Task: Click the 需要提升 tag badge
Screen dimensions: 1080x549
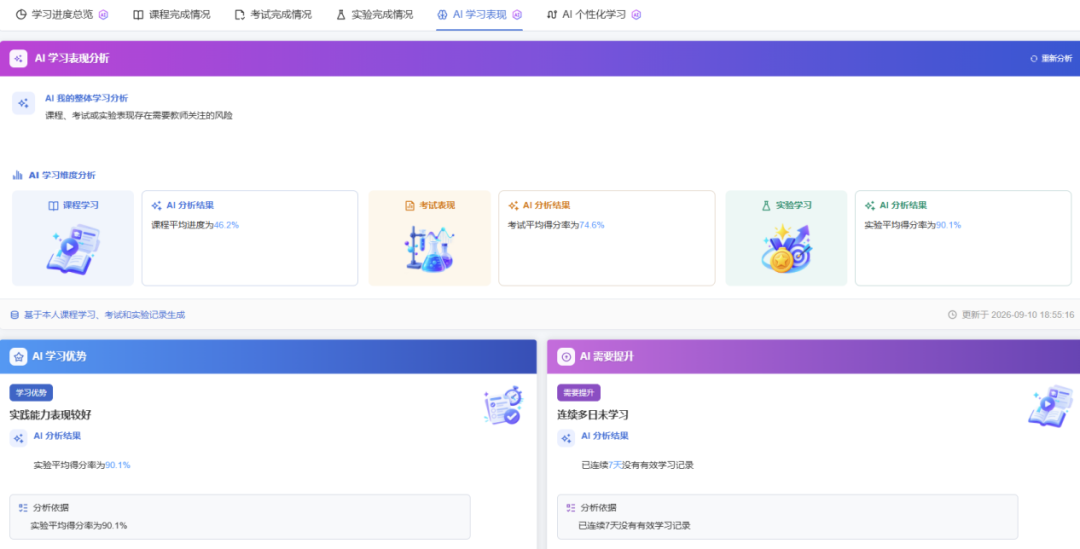Action: pos(579,393)
